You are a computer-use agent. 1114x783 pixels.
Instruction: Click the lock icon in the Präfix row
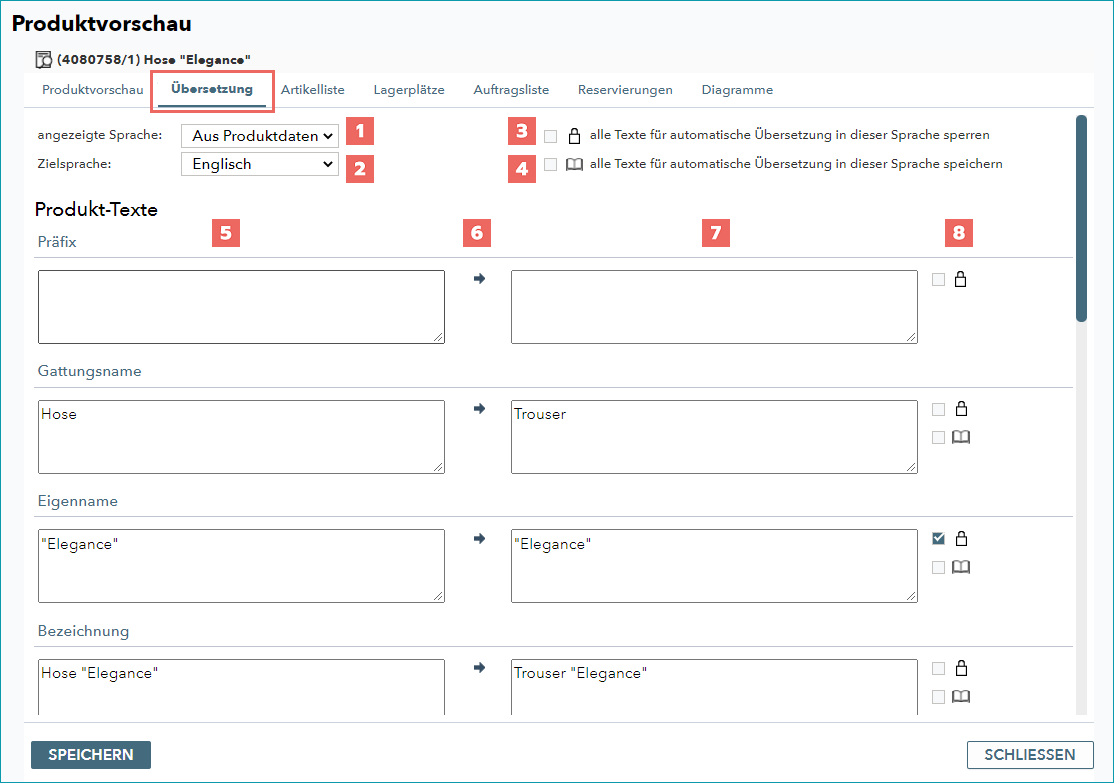(961, 279)
